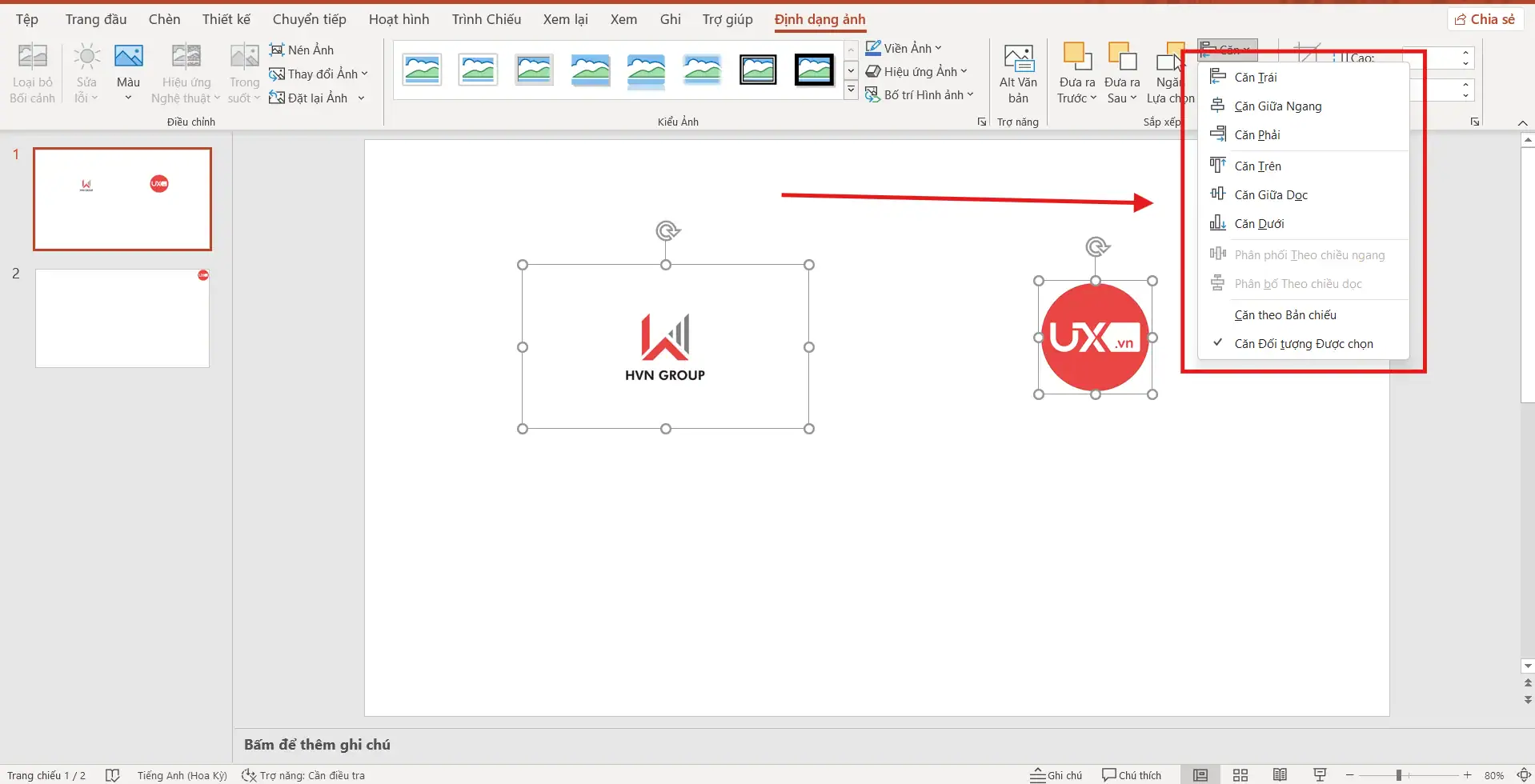Click the Chia sẻ share button
The height and width of the screenshot is (784, 1535).
point(1485,19)
